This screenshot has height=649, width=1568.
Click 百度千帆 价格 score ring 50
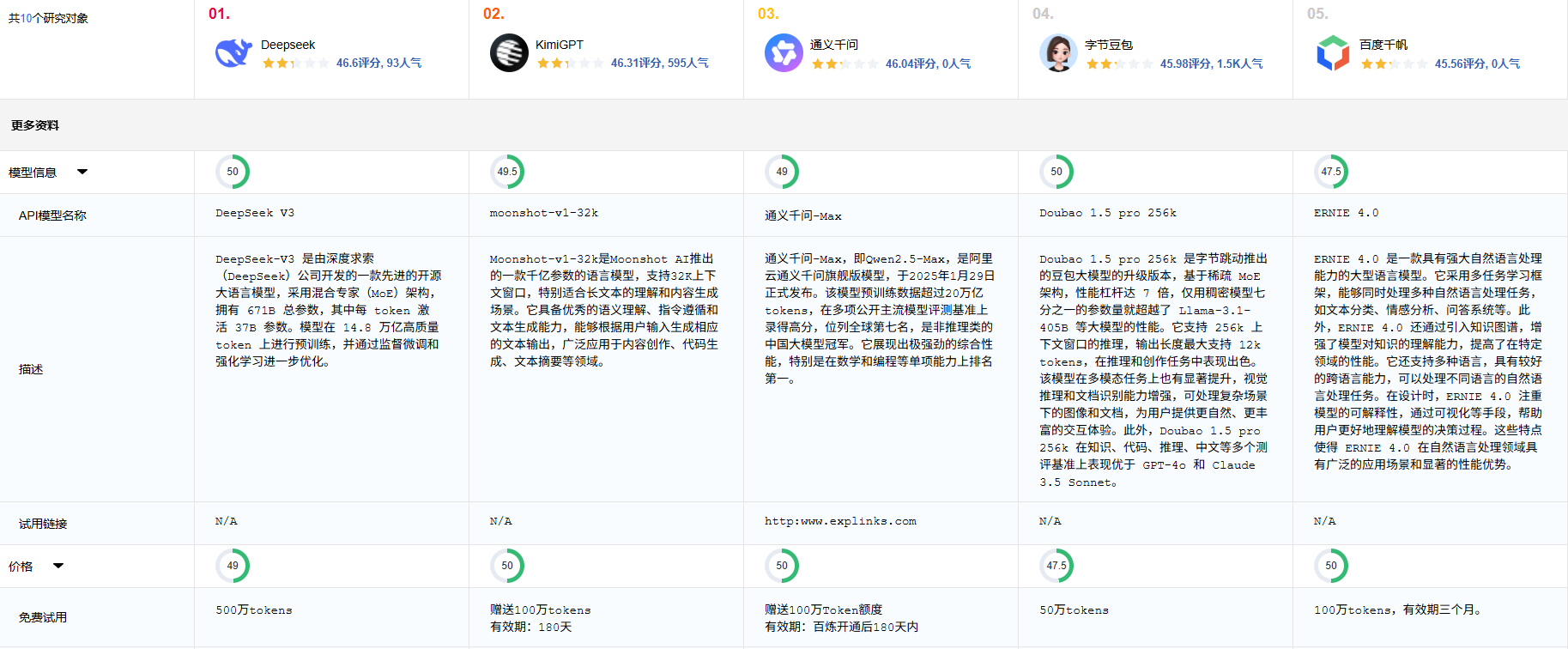[1331, 566]
